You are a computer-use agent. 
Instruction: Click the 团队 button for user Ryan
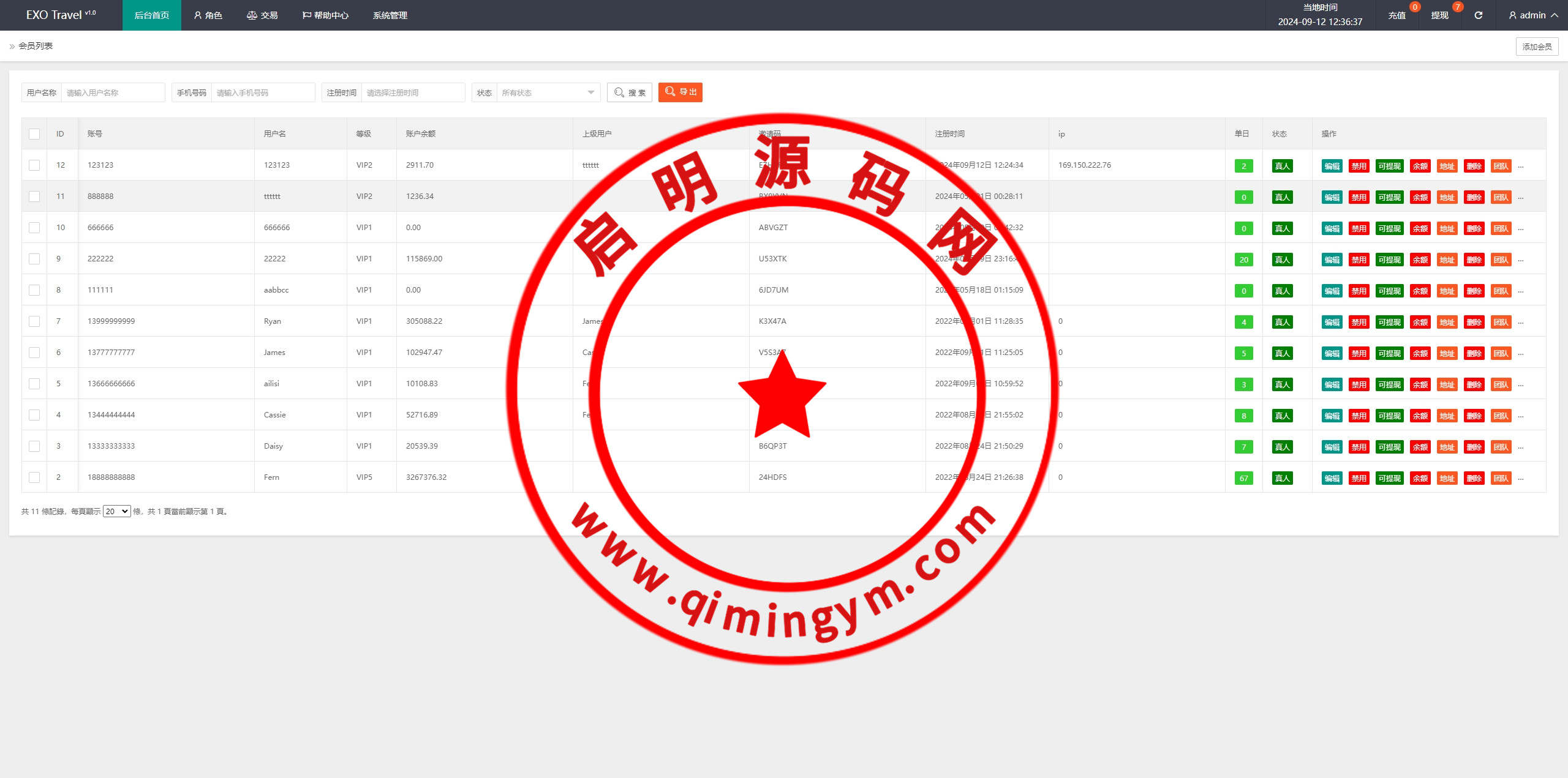pyautogui.click(x=1501, y=322)
